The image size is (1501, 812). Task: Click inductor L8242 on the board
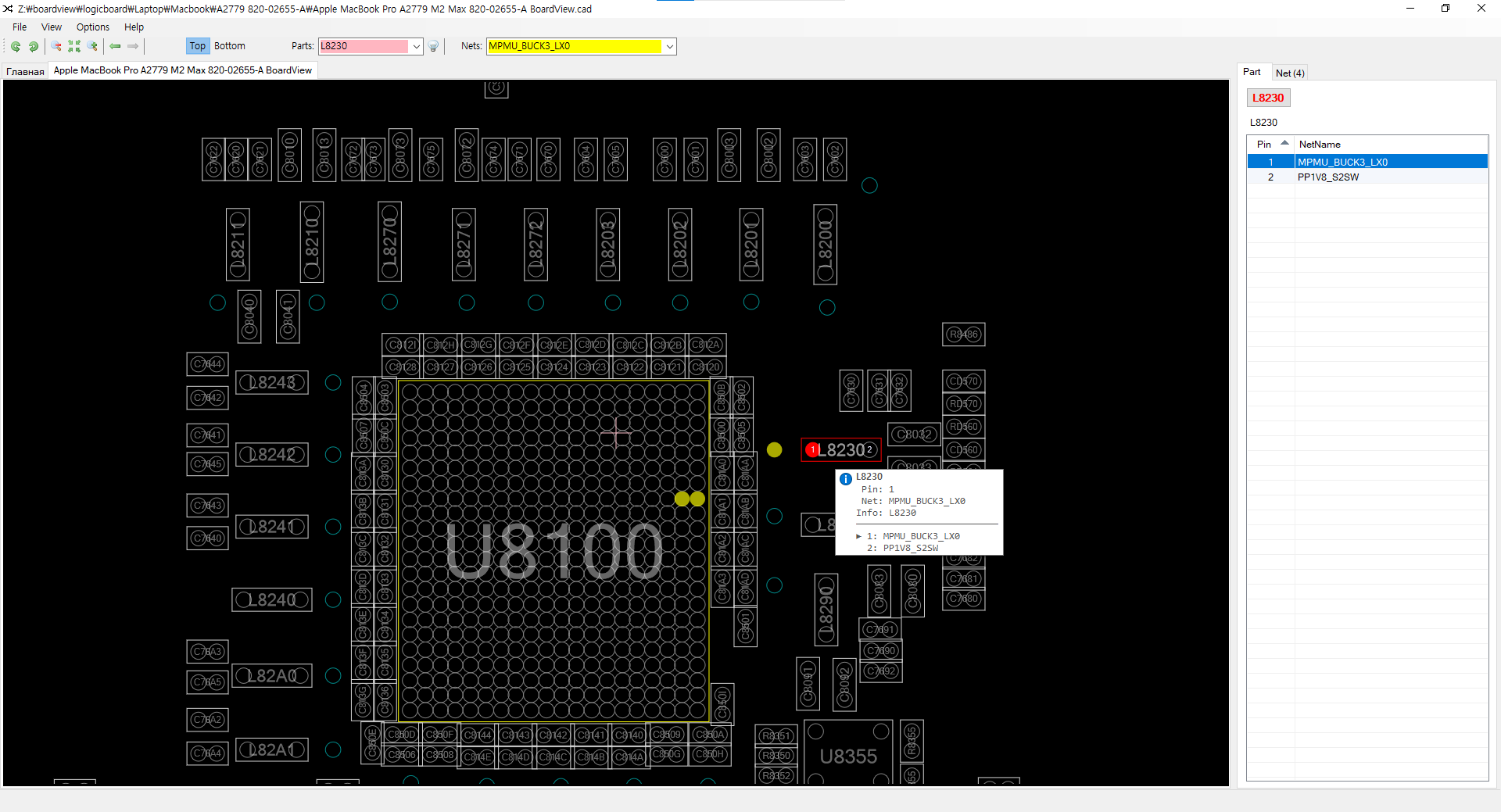(272, 454)
